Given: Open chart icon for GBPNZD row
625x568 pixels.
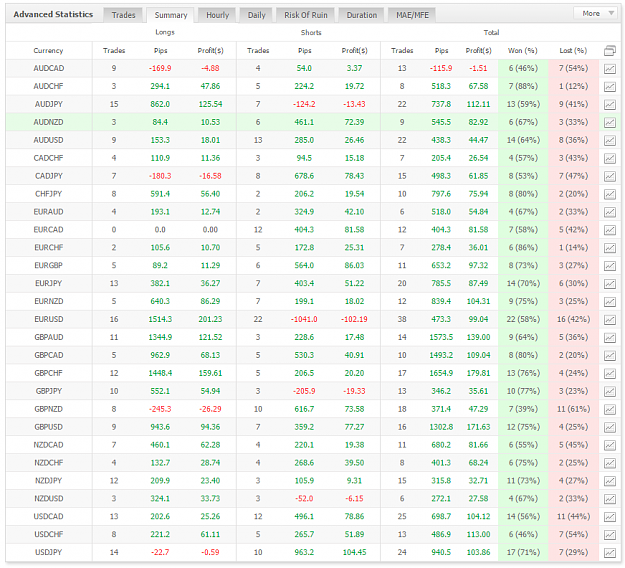Looking at the screenshot, I should click(609, 409).
